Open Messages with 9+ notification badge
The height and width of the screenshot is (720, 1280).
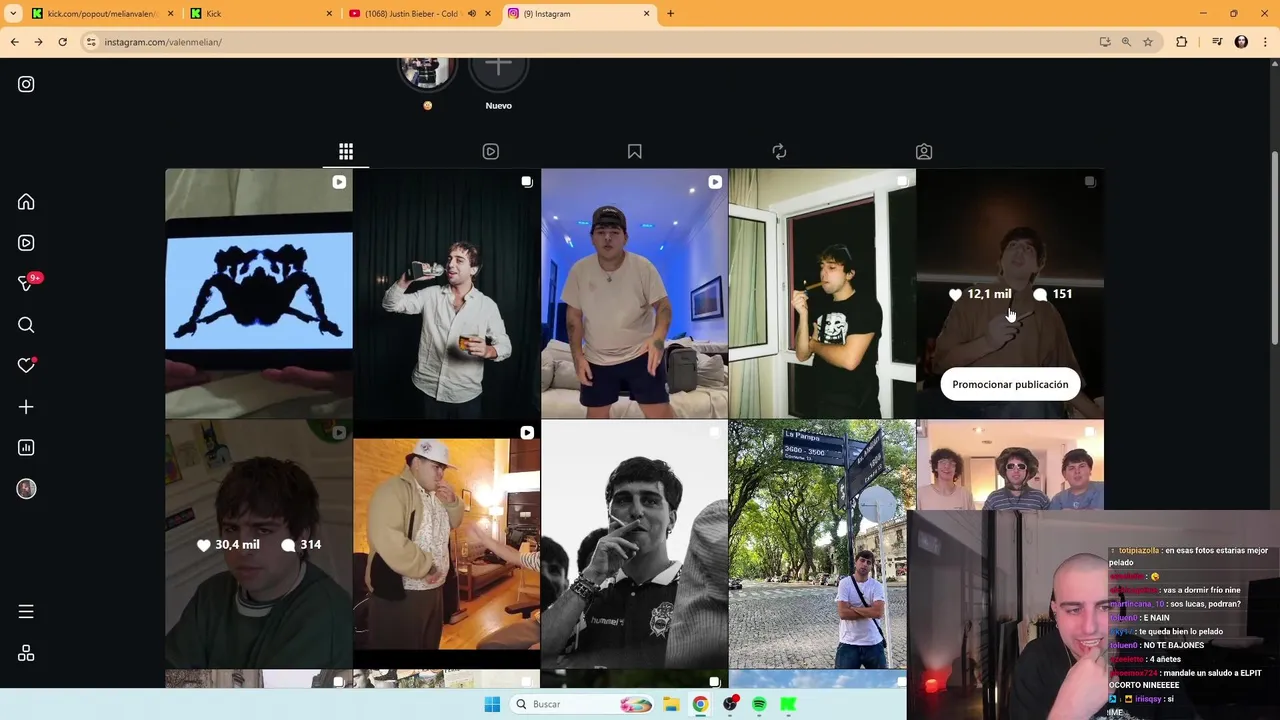click(x=26, y=284)
